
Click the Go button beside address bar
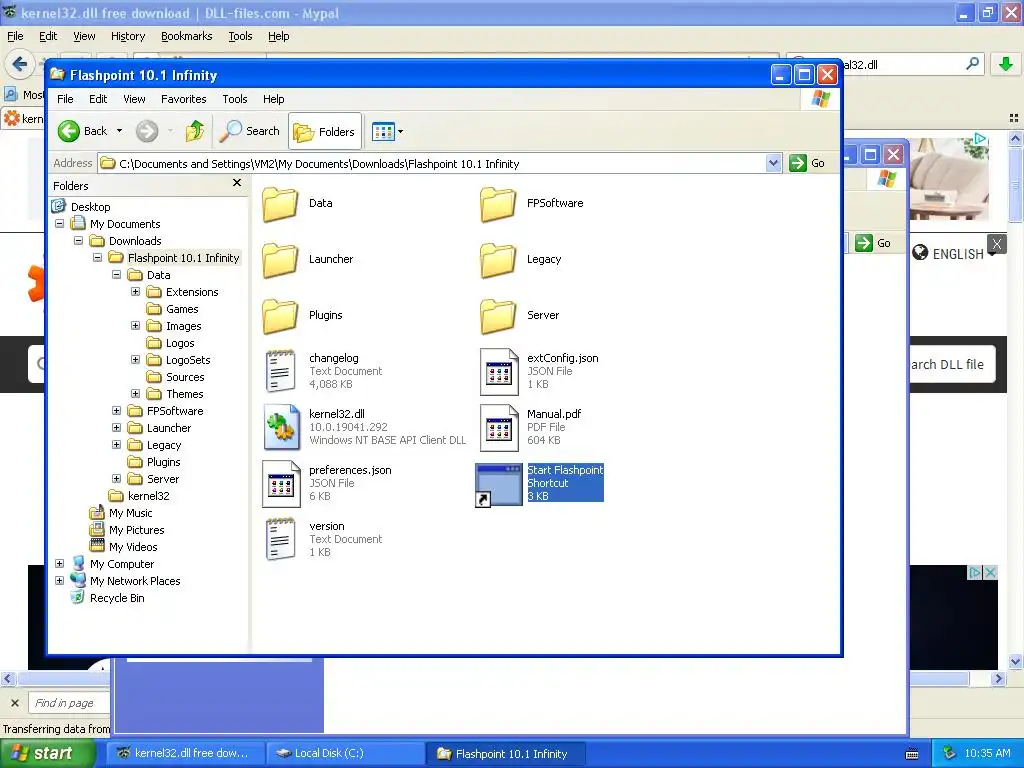point(807,163)
